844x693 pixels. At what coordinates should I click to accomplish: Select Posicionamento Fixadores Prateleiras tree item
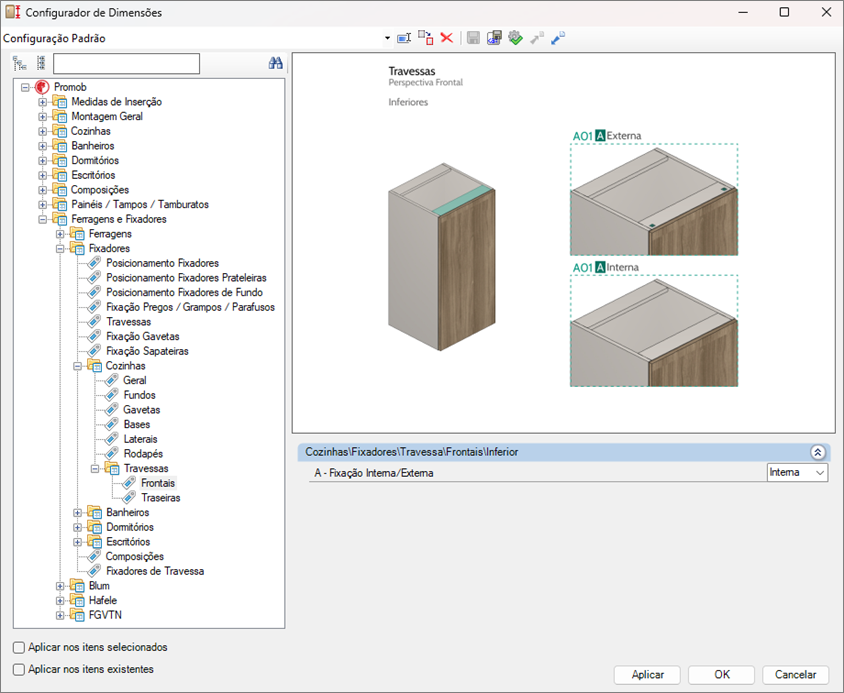[x=186, y=277]
